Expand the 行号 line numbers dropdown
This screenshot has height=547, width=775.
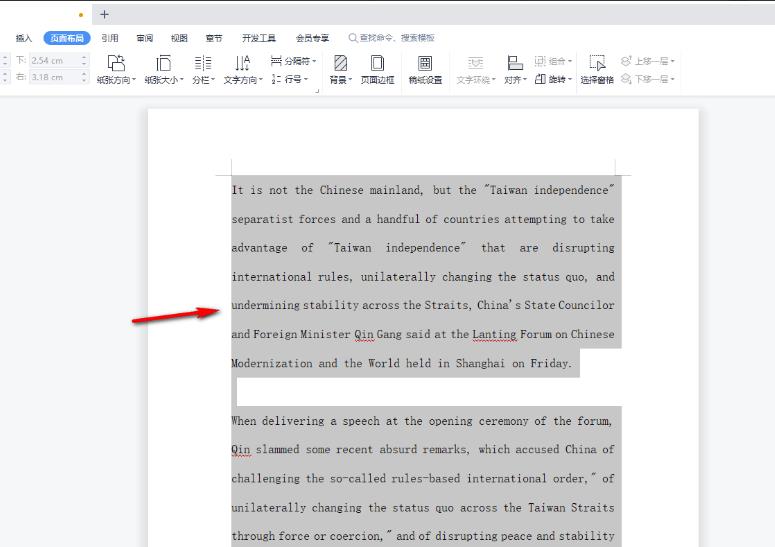tap(291, 79)
